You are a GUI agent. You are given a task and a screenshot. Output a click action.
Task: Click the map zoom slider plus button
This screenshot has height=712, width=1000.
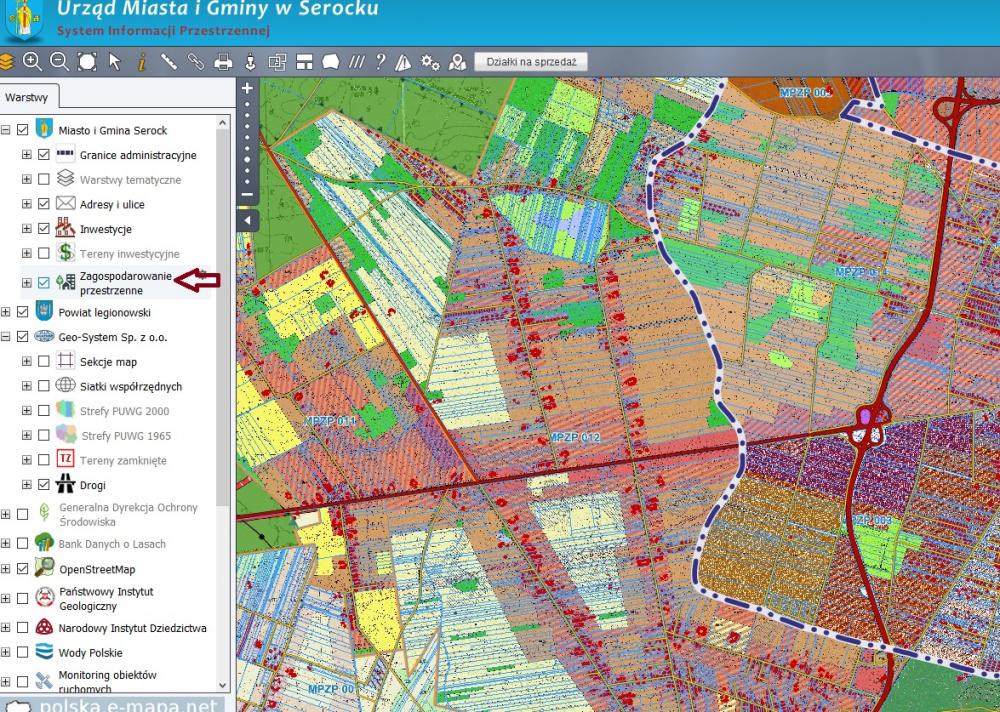pos(247,88)
